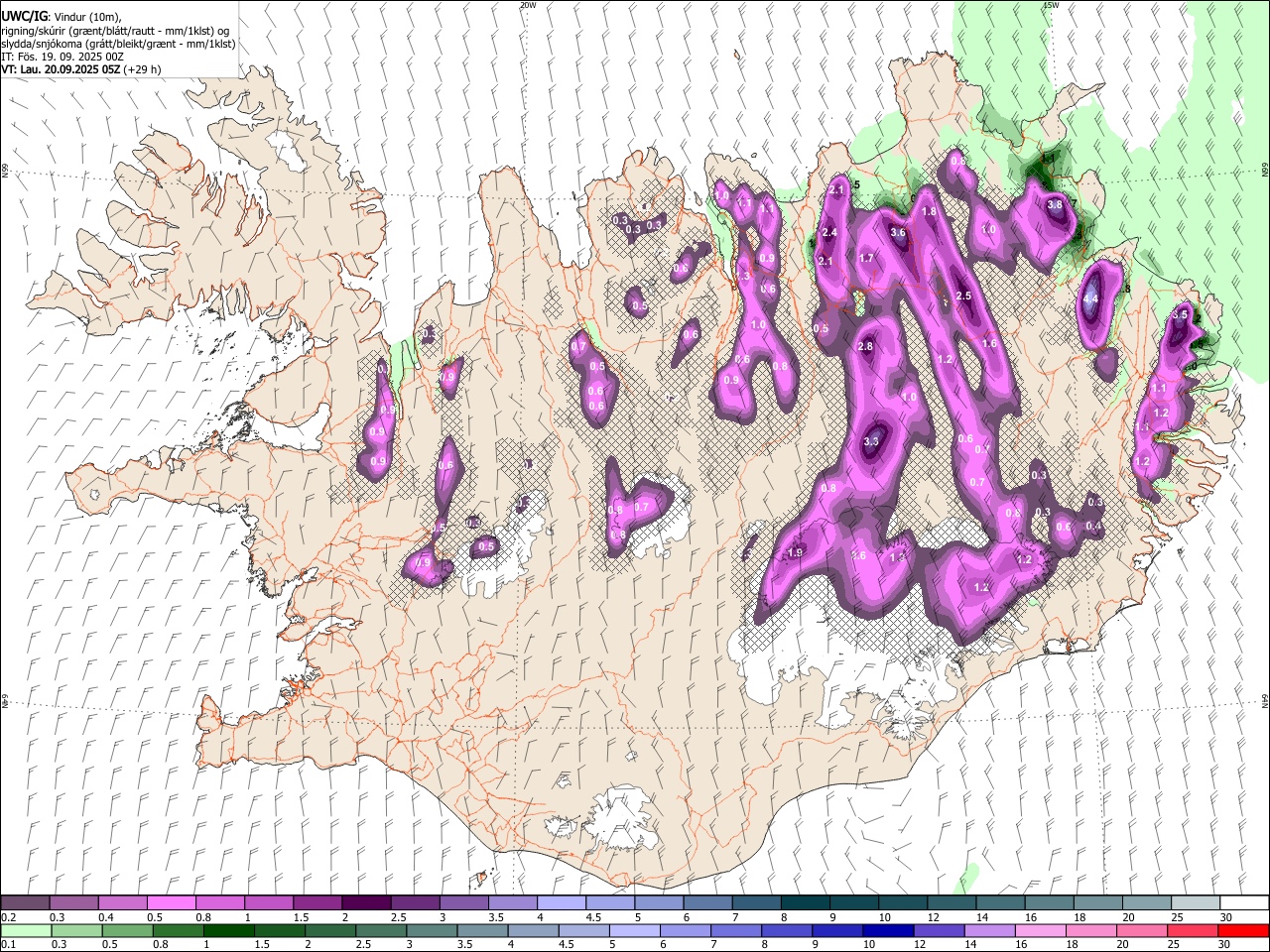Pick the light lavender 4 swatch on the snow scale
1270x952 pixels.
(561, 903)
